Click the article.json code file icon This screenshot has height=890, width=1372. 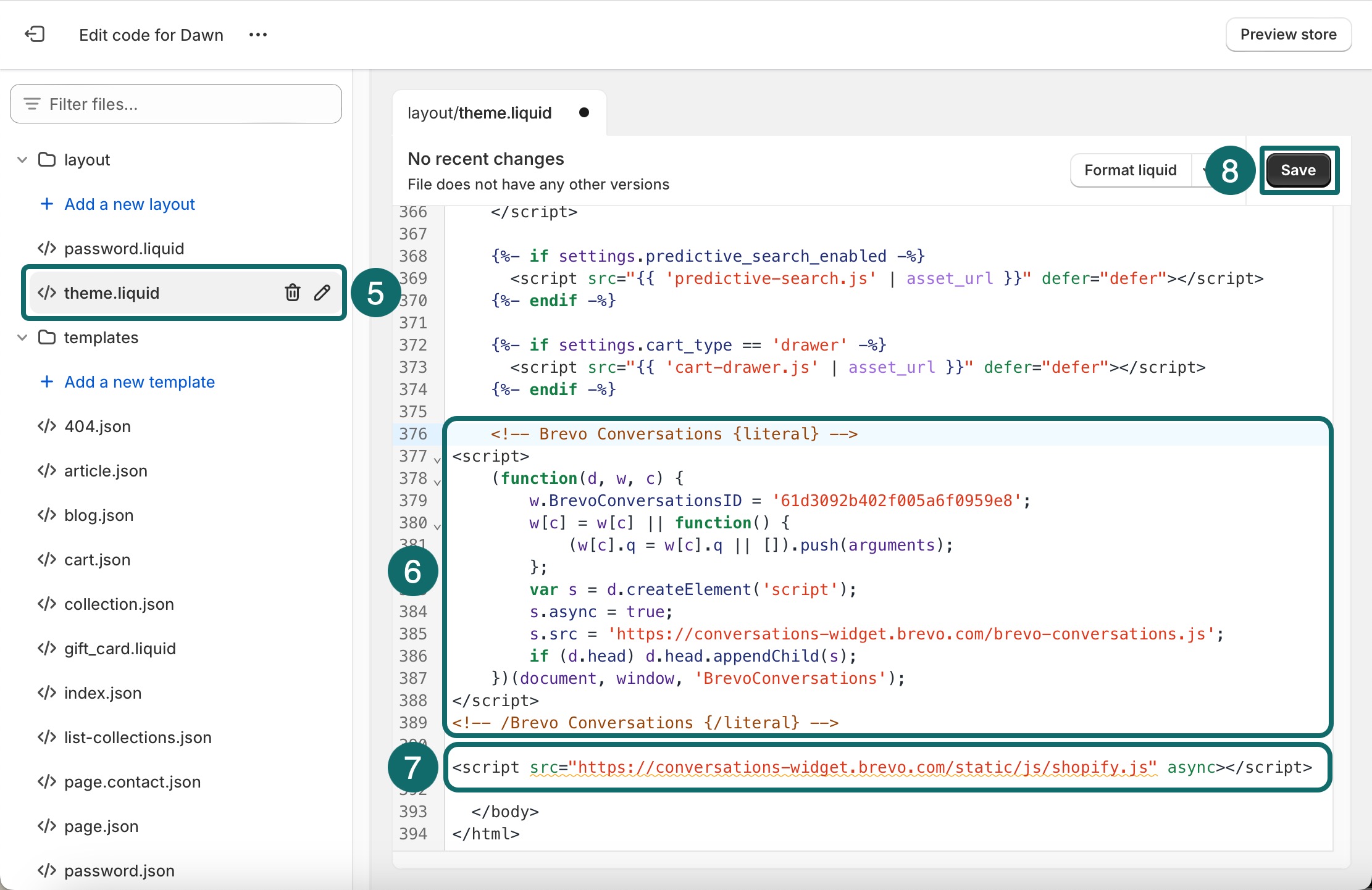[47, 471]
